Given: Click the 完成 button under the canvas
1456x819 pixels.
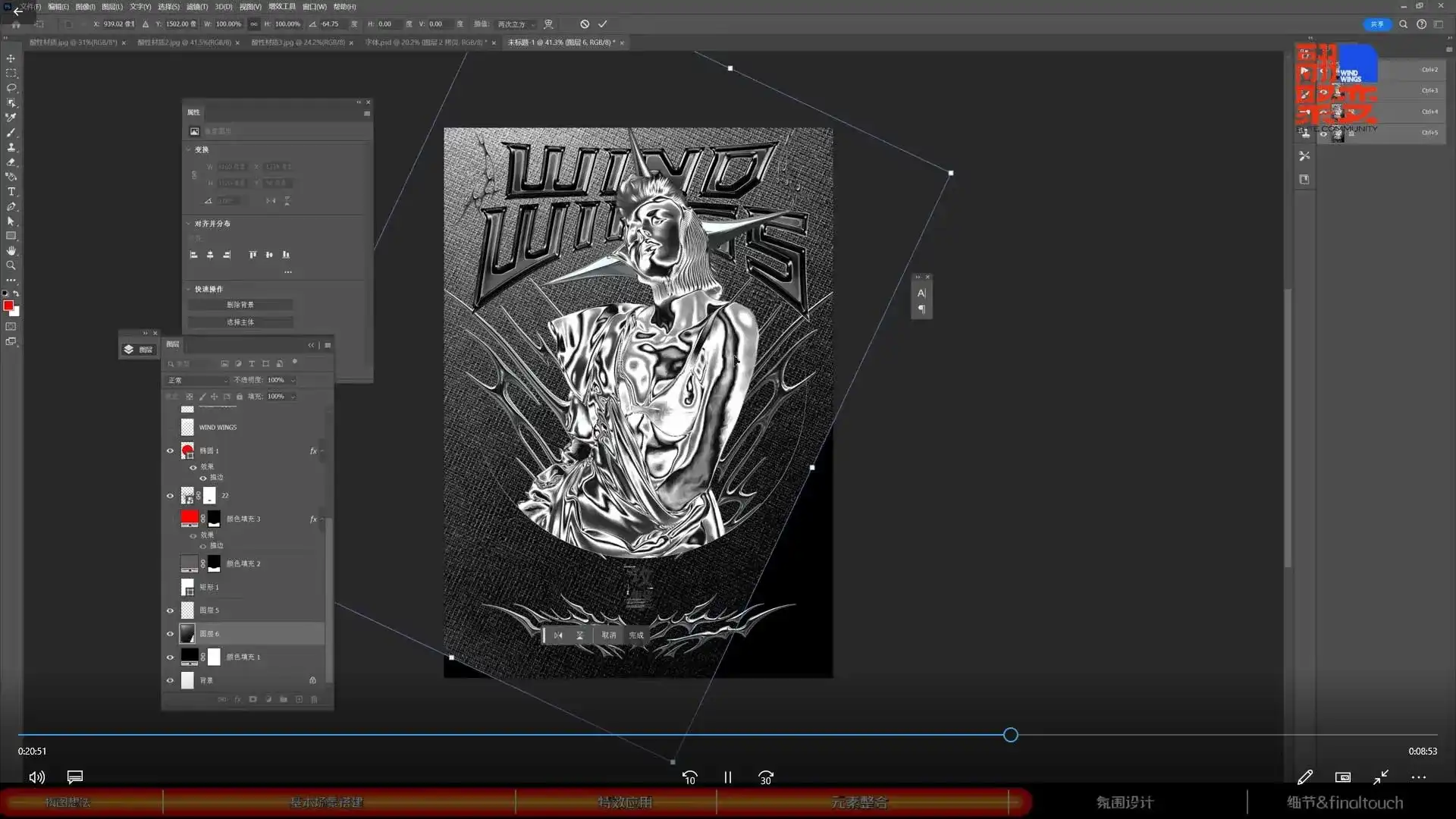Looking at the screenshot, I should tap(636, 635).
